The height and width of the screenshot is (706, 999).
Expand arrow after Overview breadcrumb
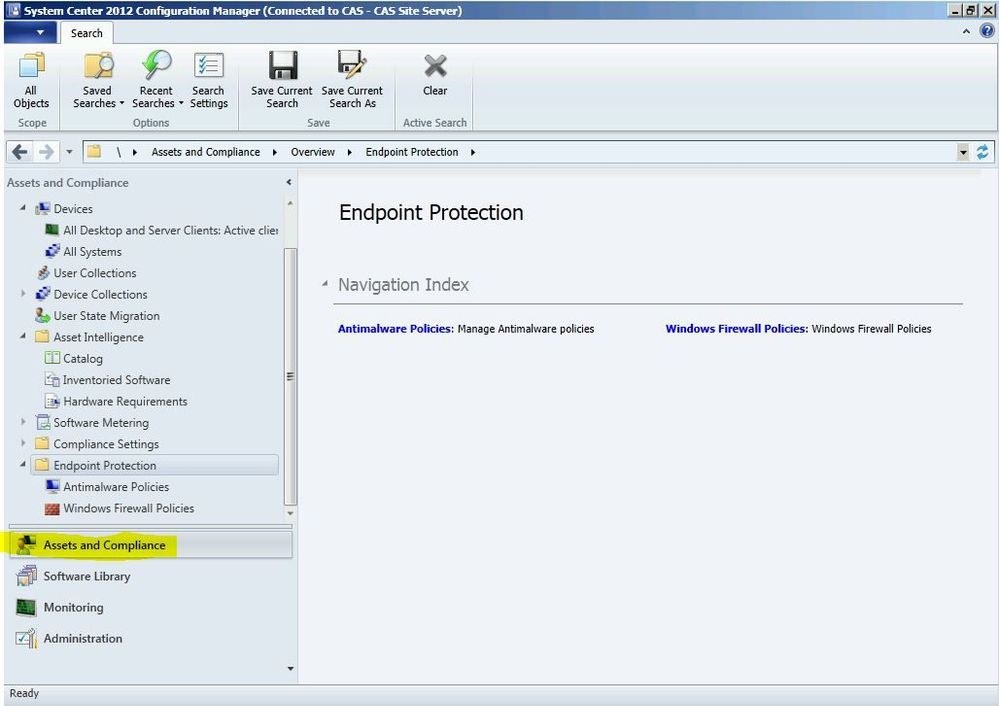tap(350, 152)
